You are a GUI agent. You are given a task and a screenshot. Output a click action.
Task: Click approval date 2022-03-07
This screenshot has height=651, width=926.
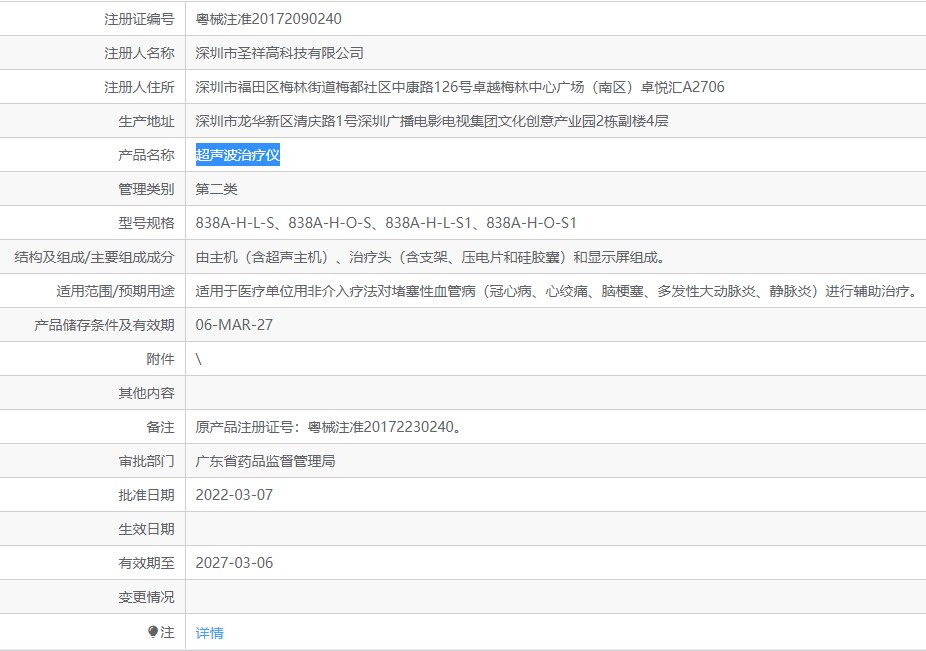tap(234, 495)
